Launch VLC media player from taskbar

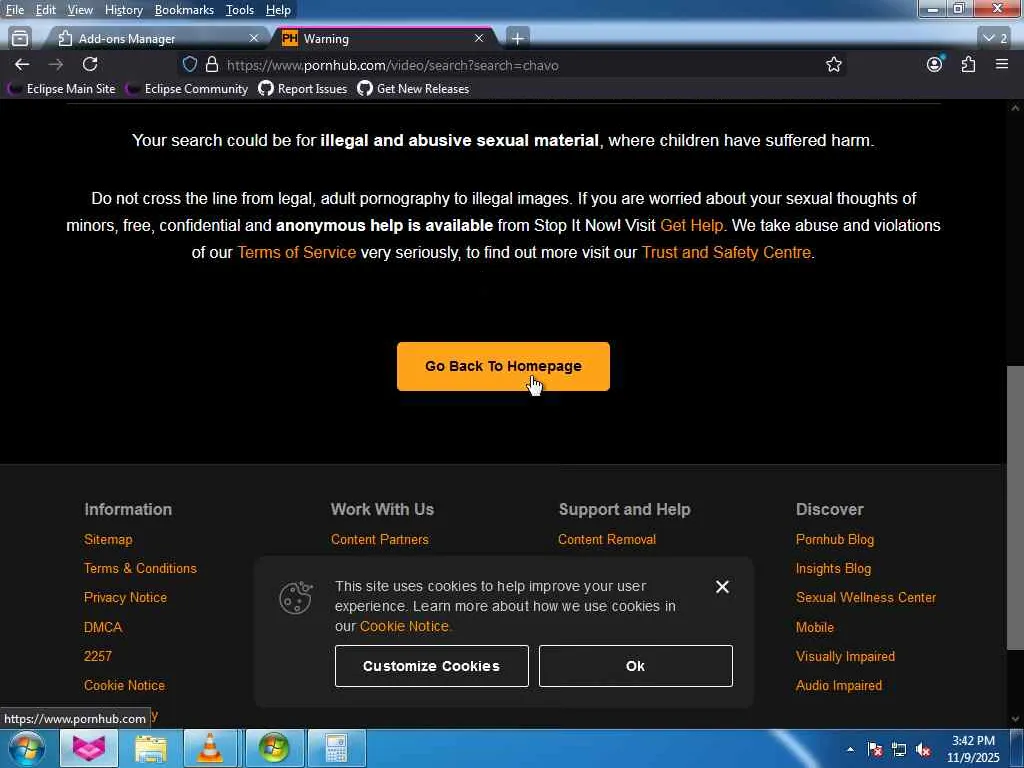(x=210, y=749)
